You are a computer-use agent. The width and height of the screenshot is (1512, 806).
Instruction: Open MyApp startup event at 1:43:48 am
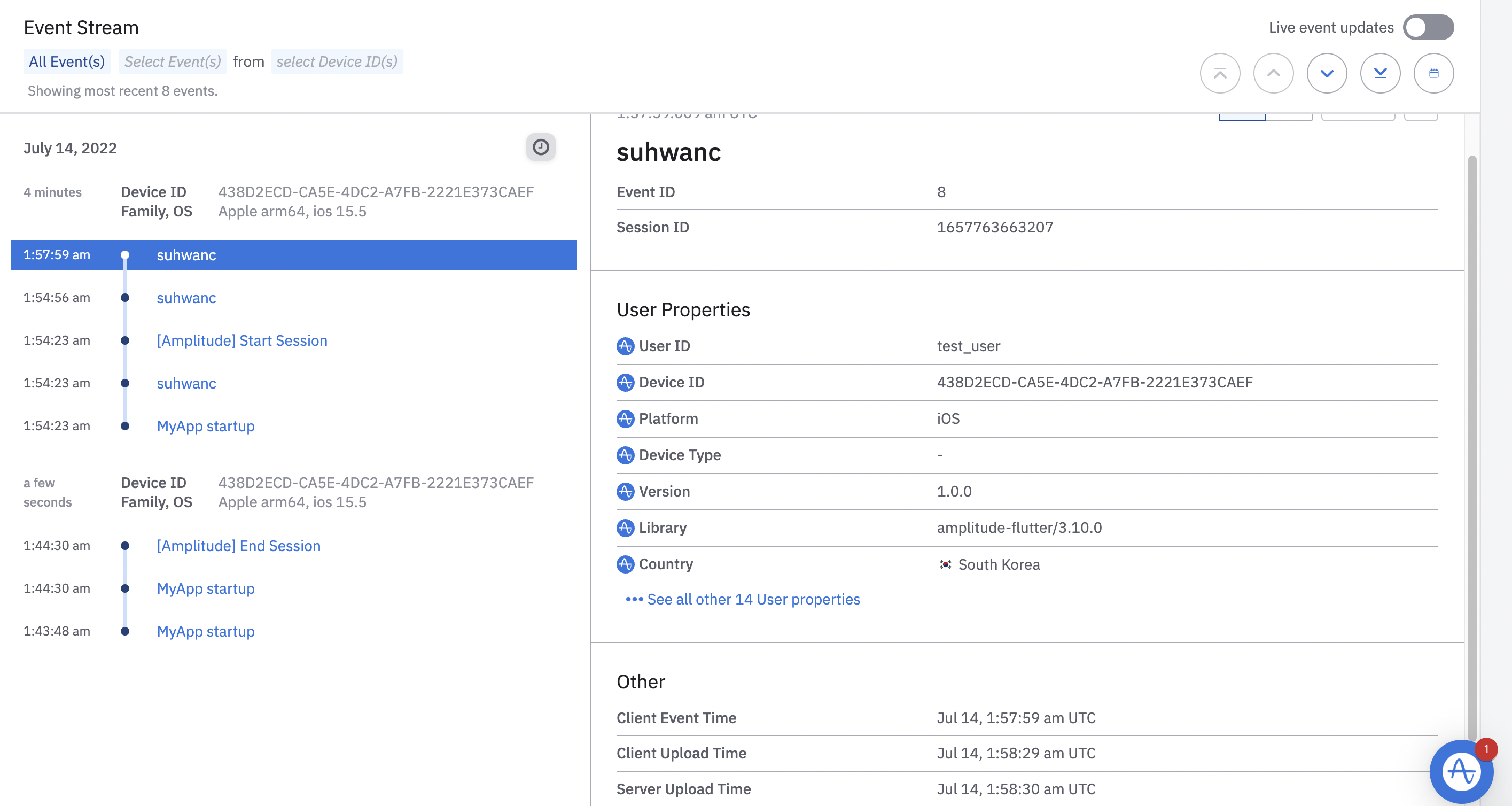[x=206, y=631]
